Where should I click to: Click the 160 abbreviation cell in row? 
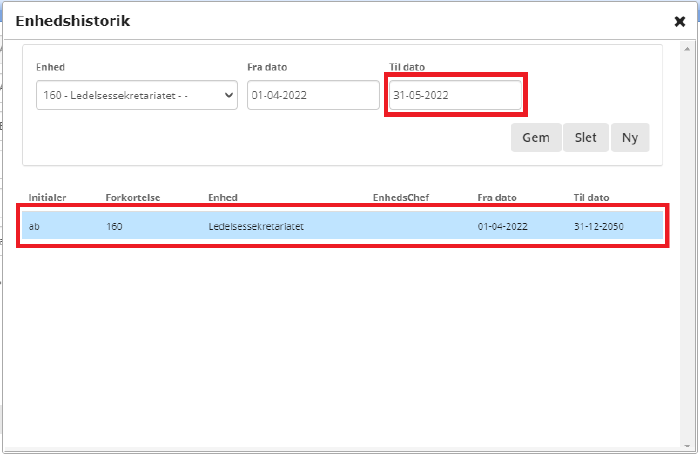[114, 227]
